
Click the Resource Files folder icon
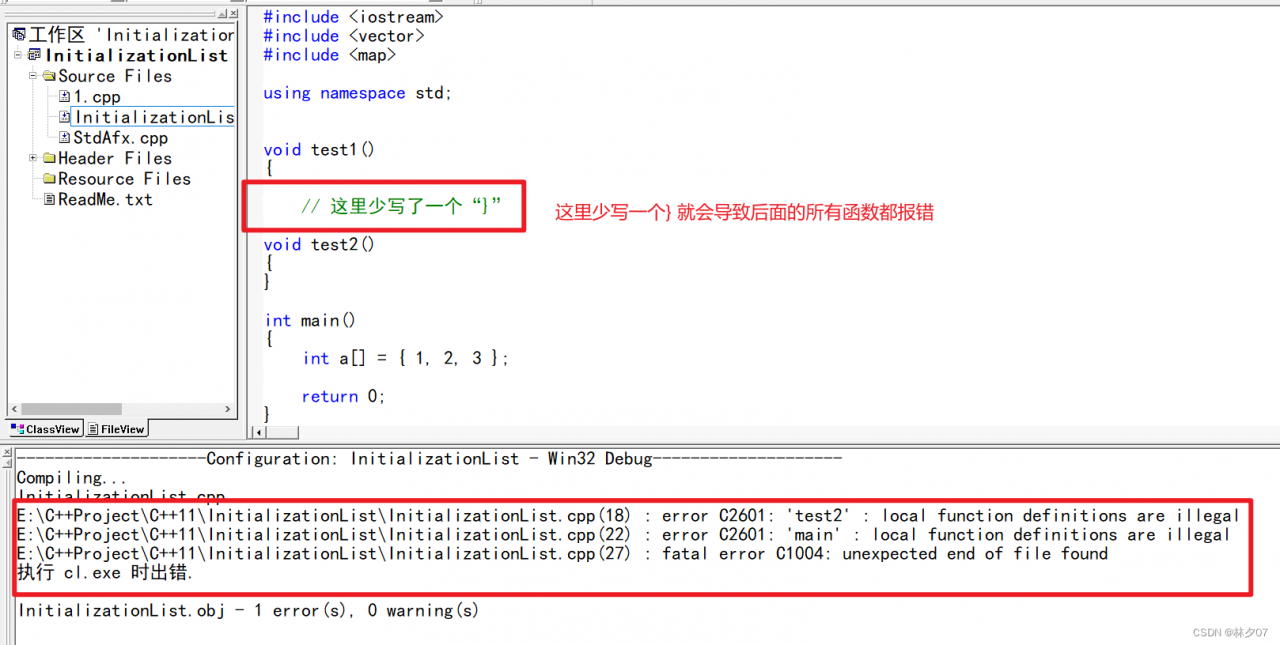coord(49,179)
